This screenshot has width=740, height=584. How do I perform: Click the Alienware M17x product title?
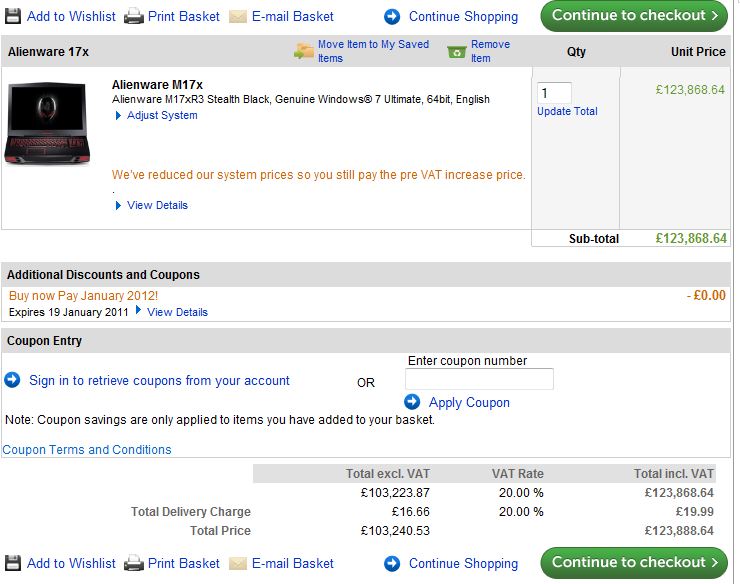coord(157,85)
